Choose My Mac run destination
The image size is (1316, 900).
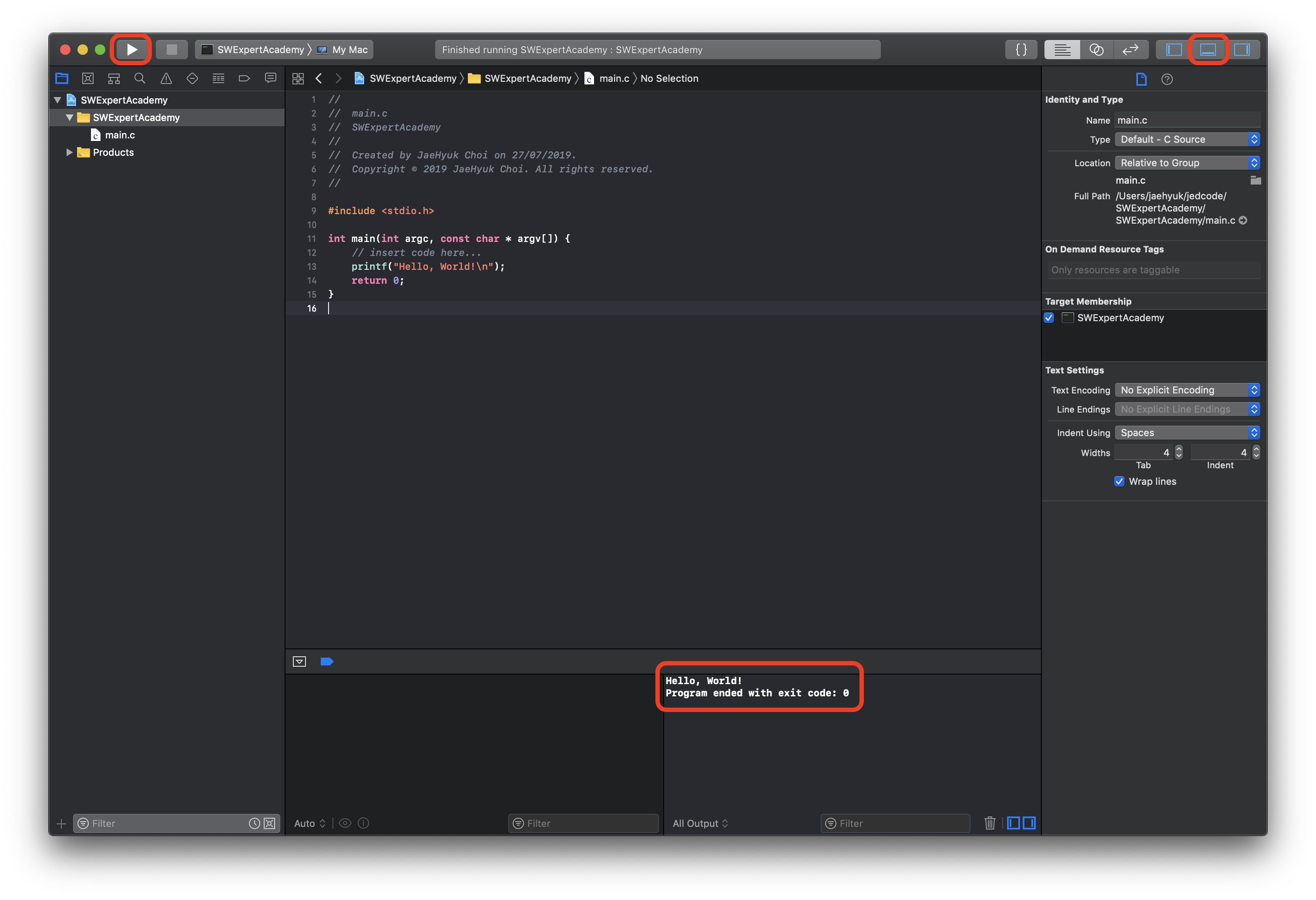coord(342,49)
